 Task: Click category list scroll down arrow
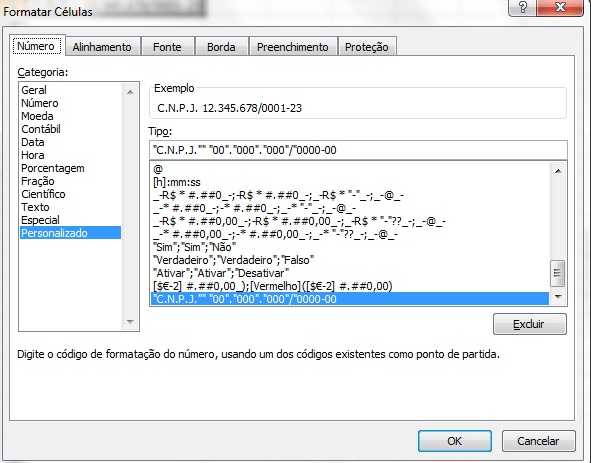click(130, 322)
